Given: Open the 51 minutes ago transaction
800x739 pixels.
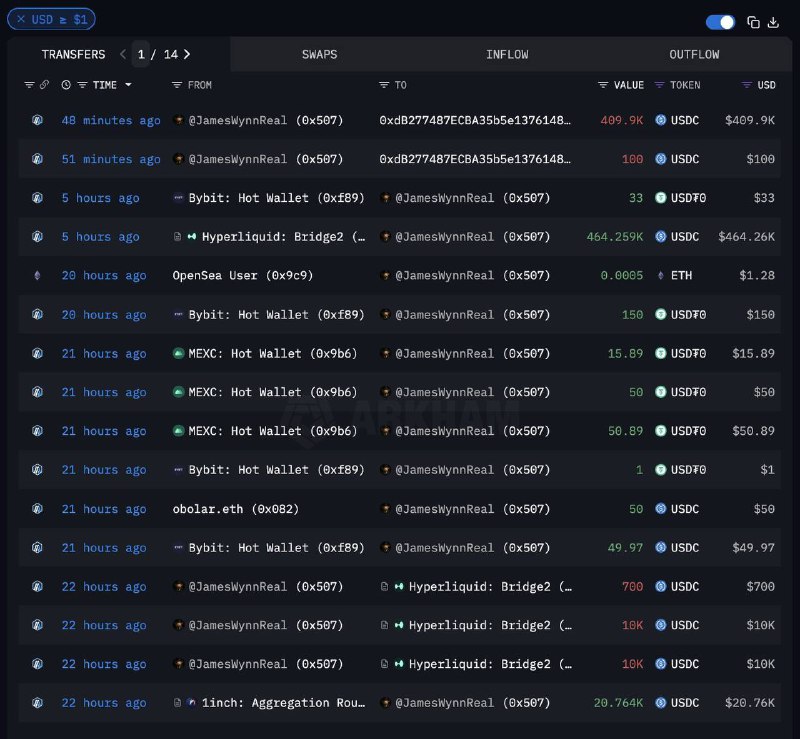Looking at the screenshot, I should click(x=111, y=159).
